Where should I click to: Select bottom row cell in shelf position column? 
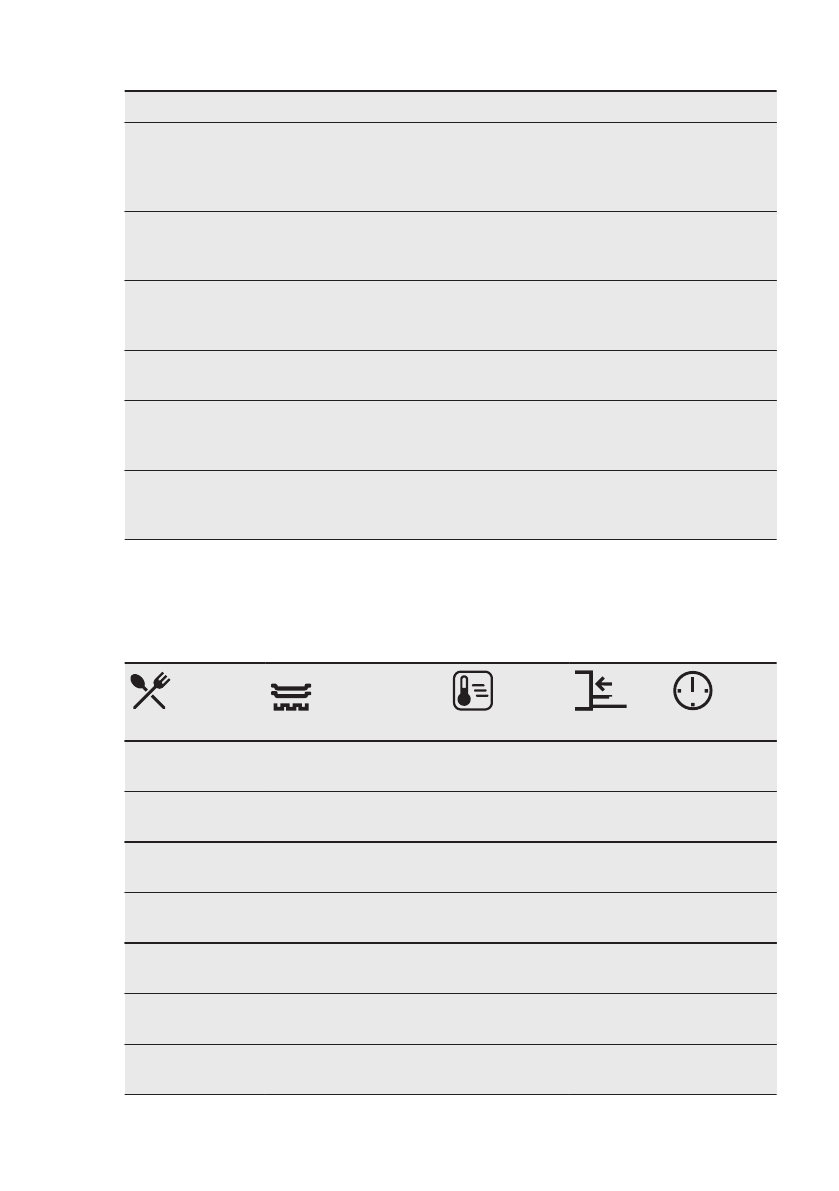click(x=619, y=1069)
